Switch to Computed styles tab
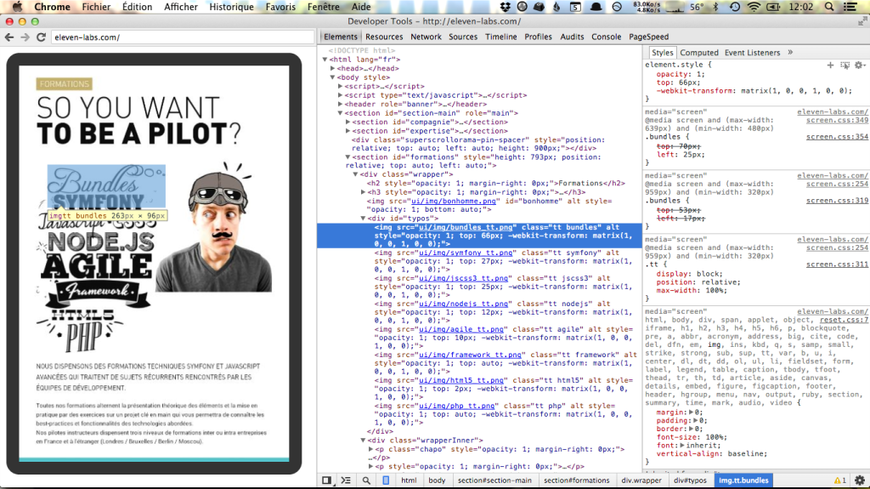 click(x=699, y=53)
